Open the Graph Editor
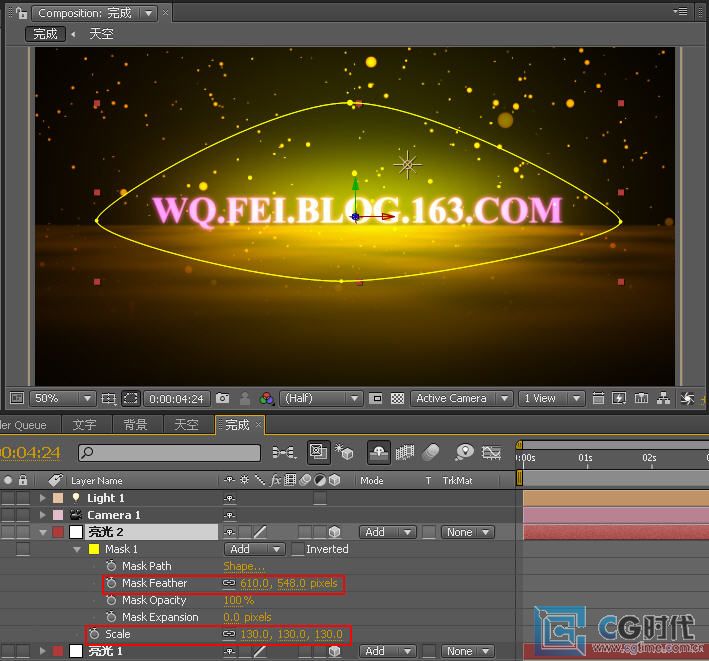This screenshot has height=661, width=709. tap(491, 452)
